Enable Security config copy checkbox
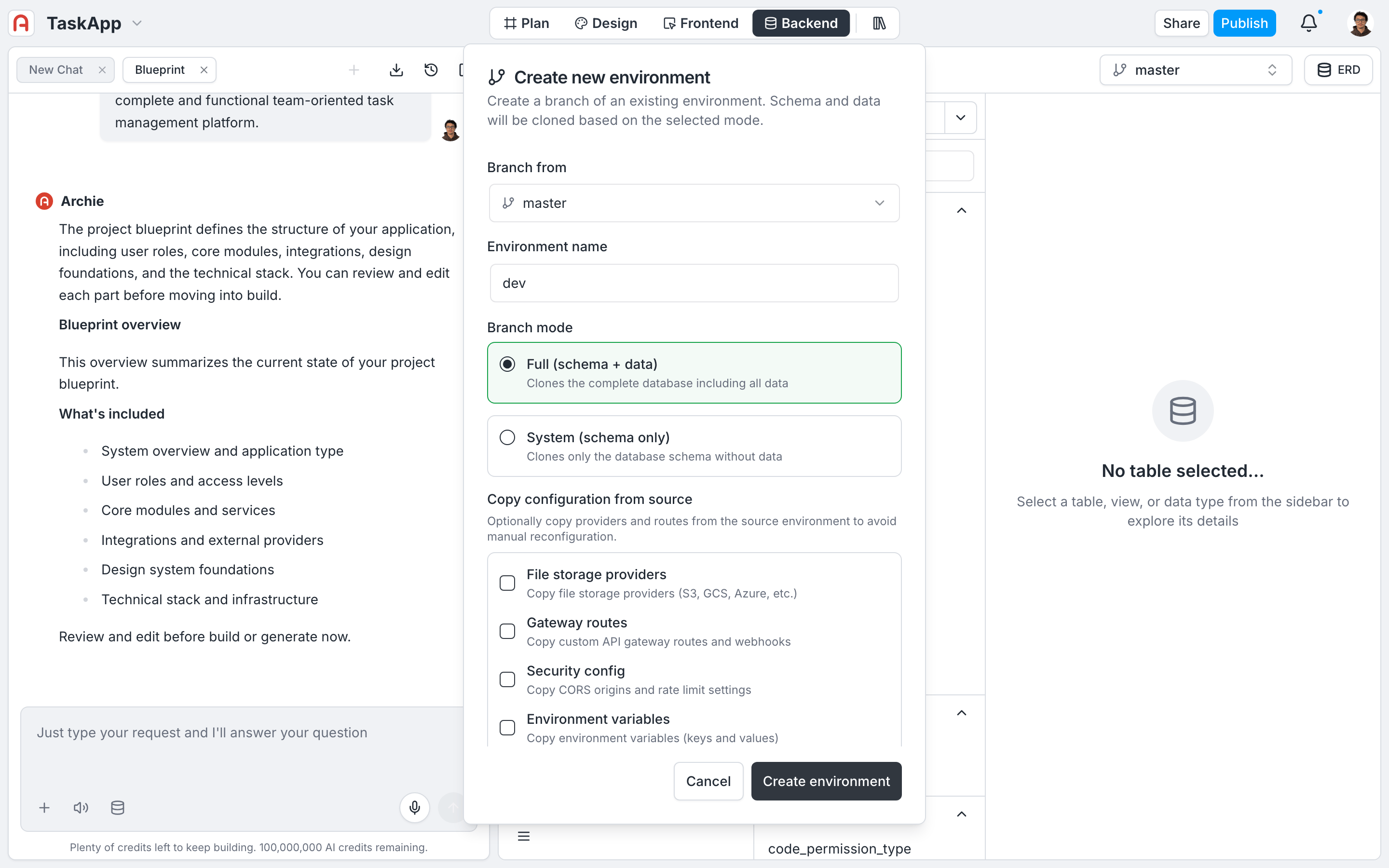The height and width of the screenshot is (868, 1389). (507, 679)
